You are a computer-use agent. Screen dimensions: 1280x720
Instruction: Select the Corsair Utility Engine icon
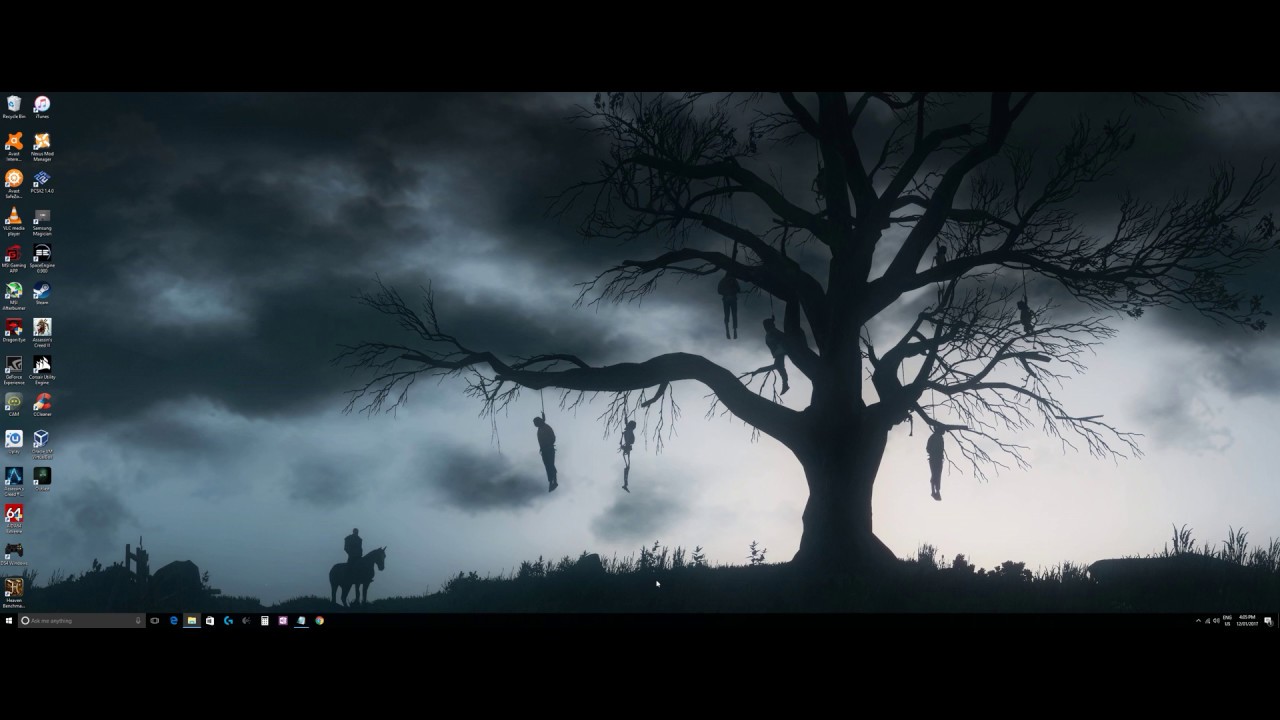click(42, 370)
